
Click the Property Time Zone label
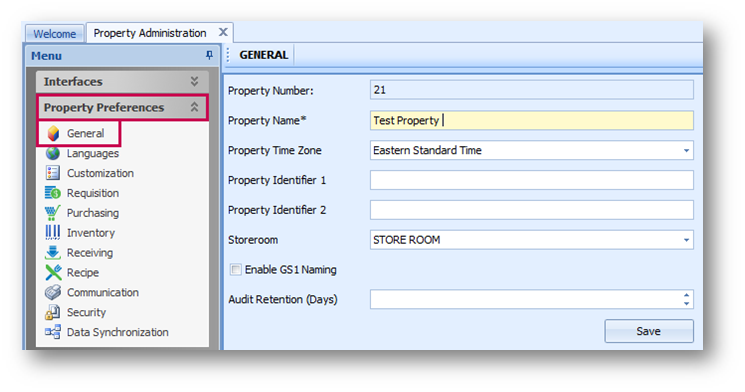[x=275, y=151]
